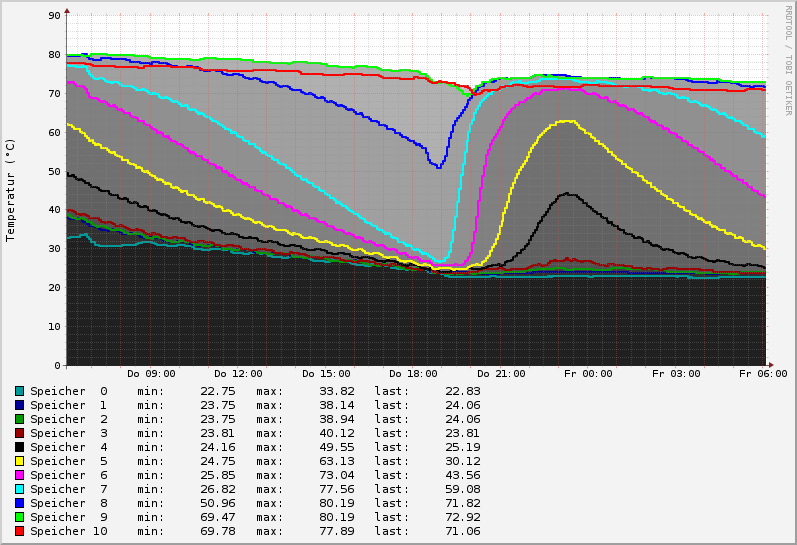The image size is (797, 545).
Task: Click Speicher 5 max value 63.13
Action: click(337, 461)
